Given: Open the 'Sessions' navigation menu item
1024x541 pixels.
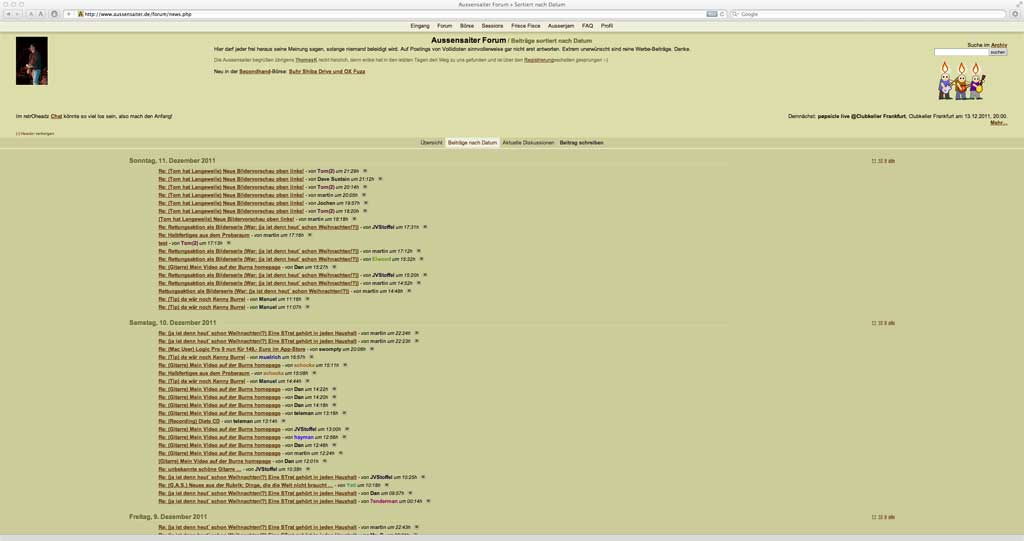Looking at the screenshot, I should pos(492,26).
